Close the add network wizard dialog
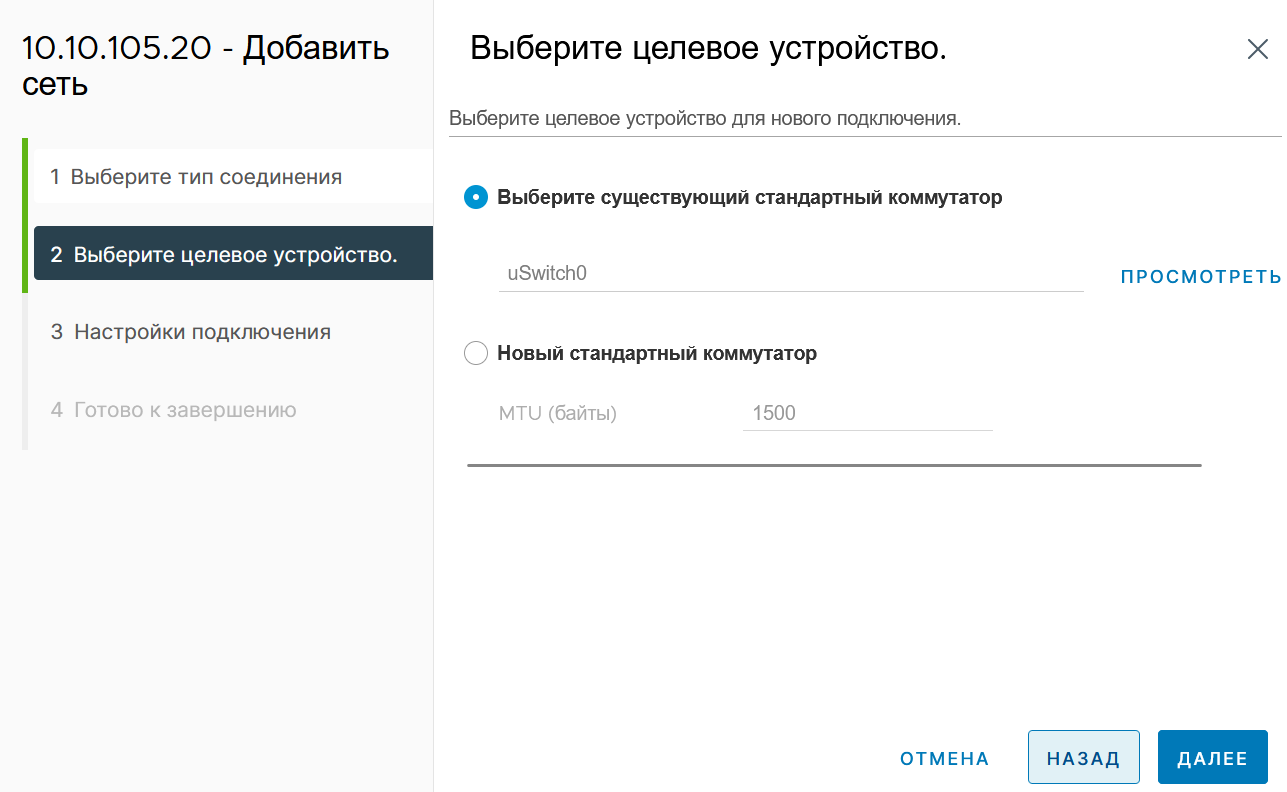 click(1257, 49)
